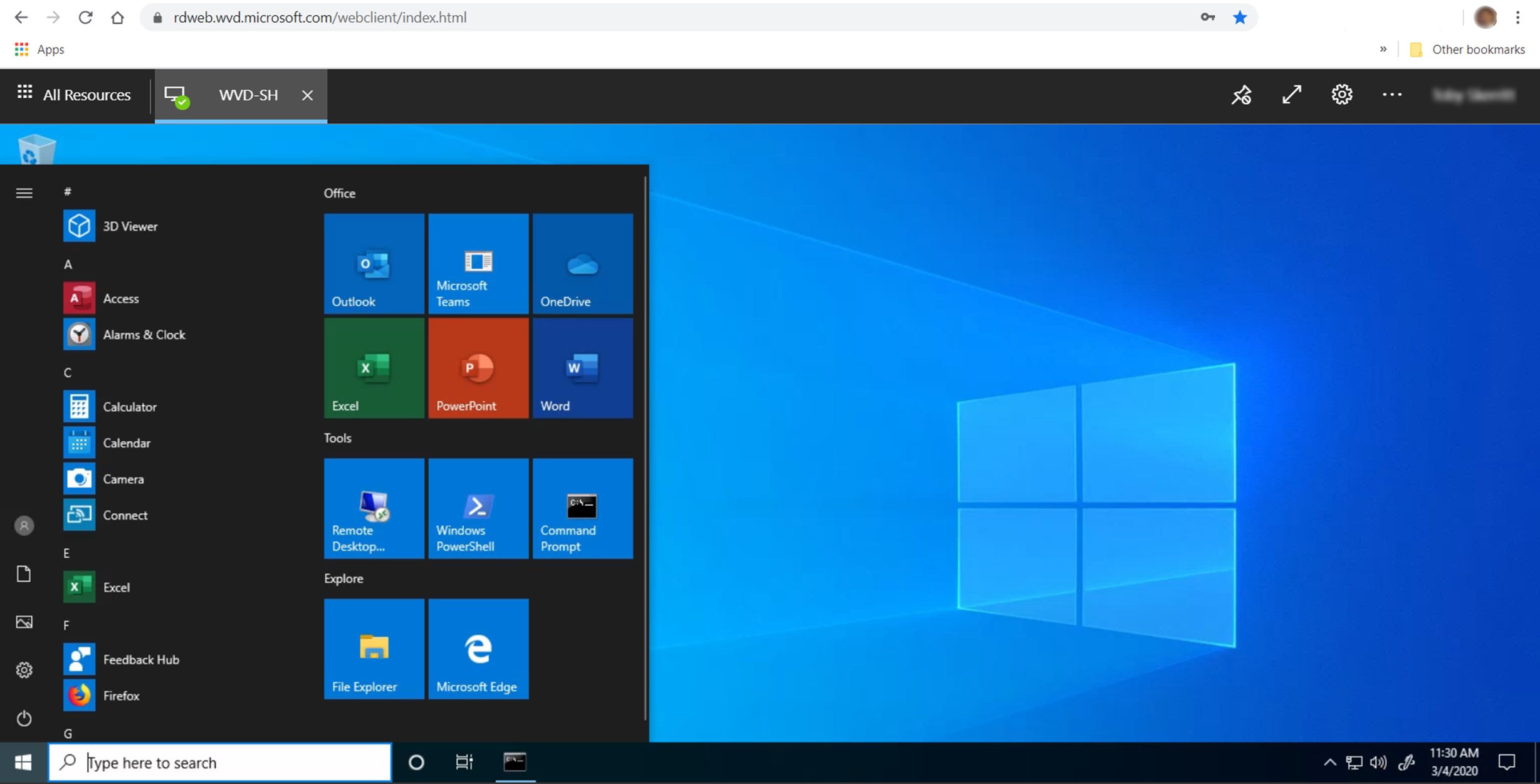Screen dimensions: 1540x784
Task: Open the three-dots more options menu
Action: pyautogui.click(x=1391, y=95)
